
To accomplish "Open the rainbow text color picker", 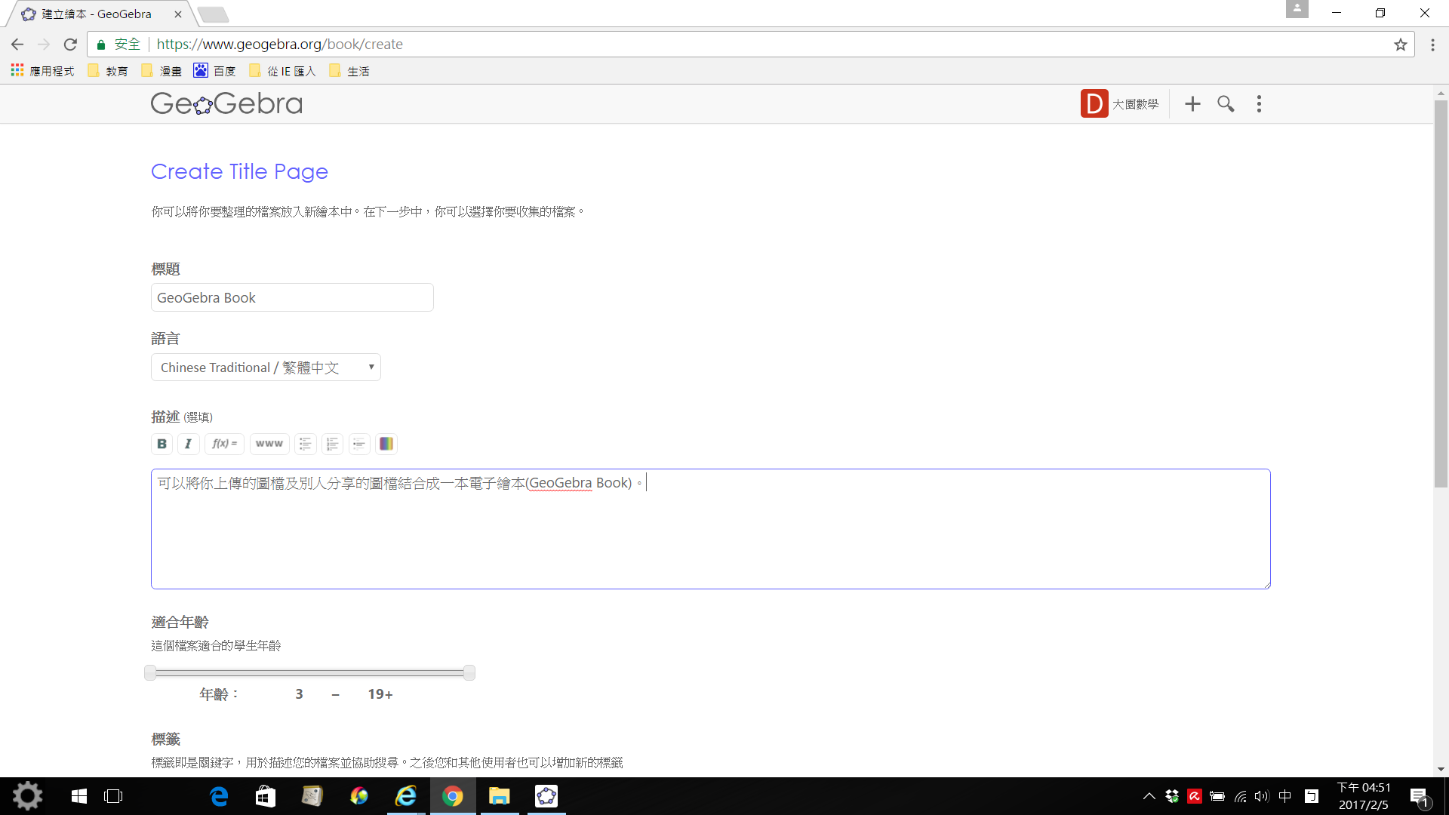I will (x=386, y=444).
